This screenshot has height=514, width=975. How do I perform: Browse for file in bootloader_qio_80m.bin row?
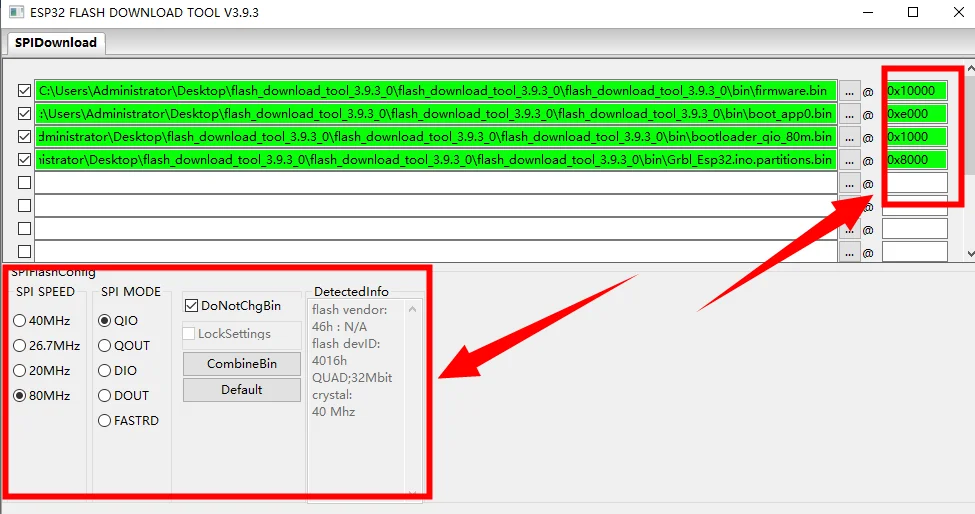pyautogui.click(x=849, y=137)
